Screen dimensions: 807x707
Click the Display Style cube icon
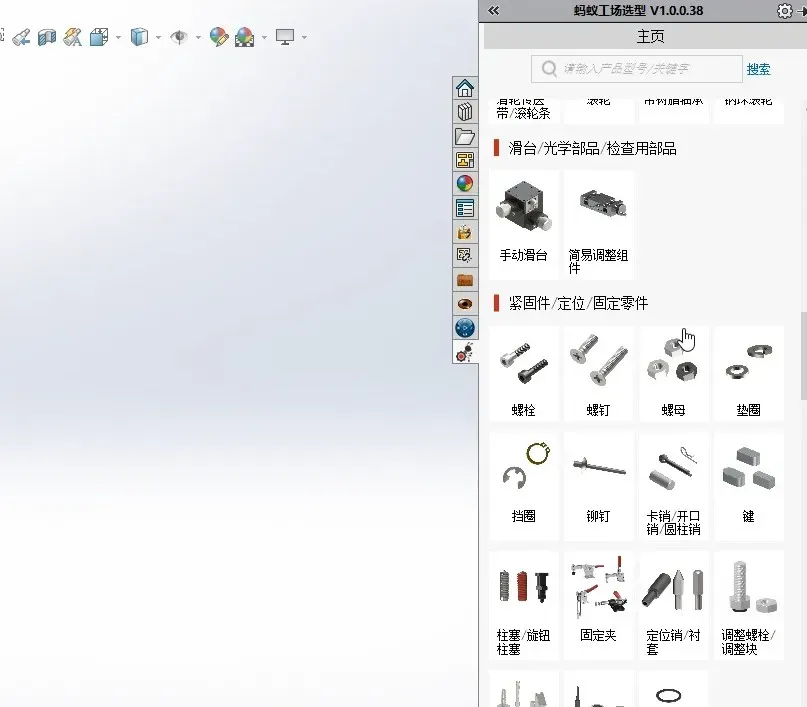[139, 37]
